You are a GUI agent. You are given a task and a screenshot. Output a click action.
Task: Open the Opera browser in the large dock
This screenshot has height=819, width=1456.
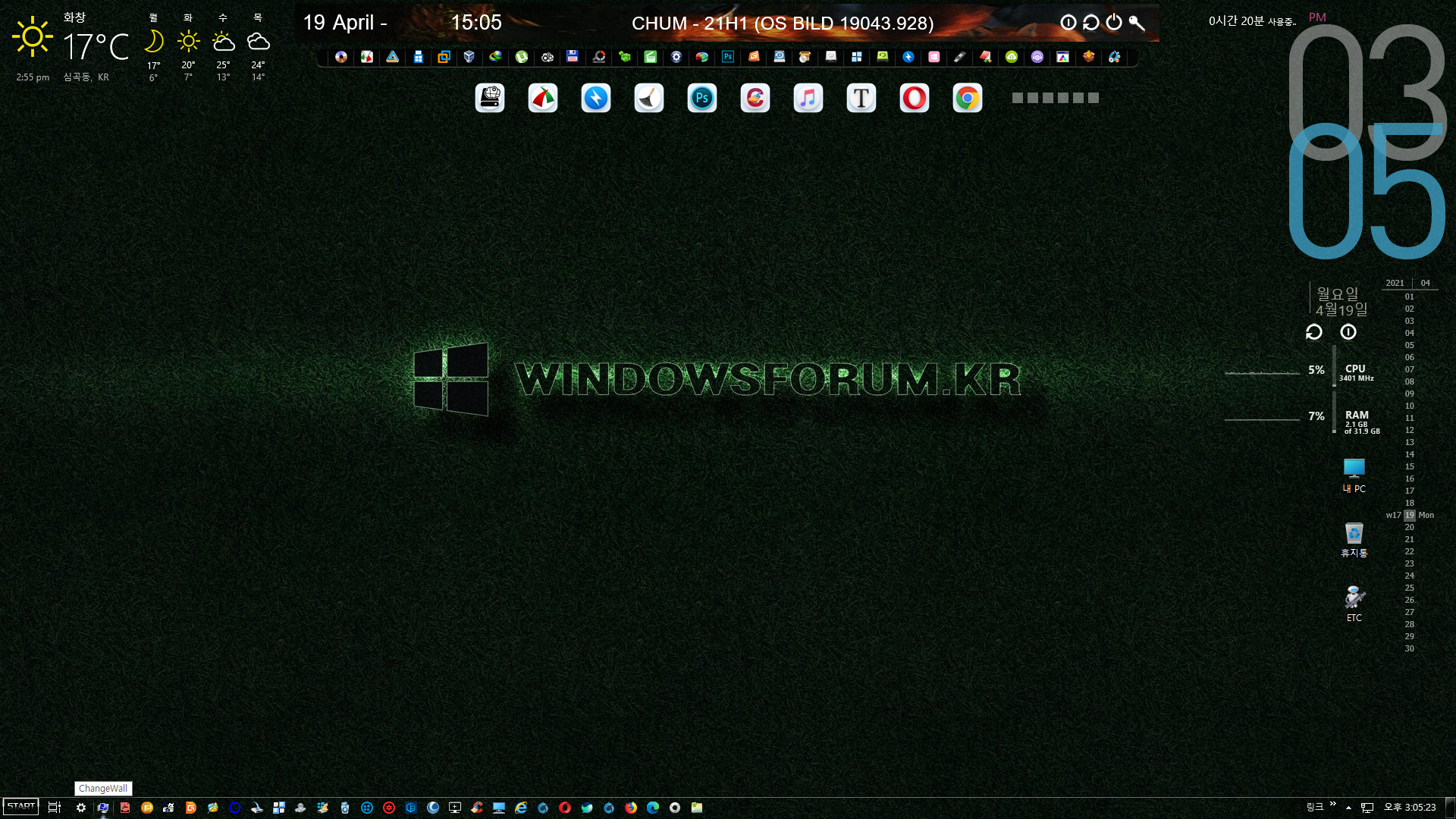914,98
